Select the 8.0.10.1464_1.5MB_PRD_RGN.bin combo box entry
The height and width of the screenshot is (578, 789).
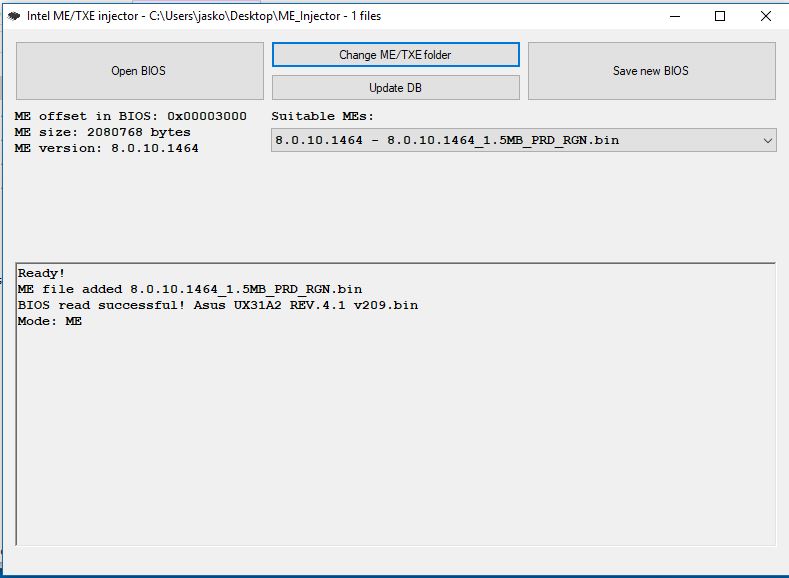[523, 140]
